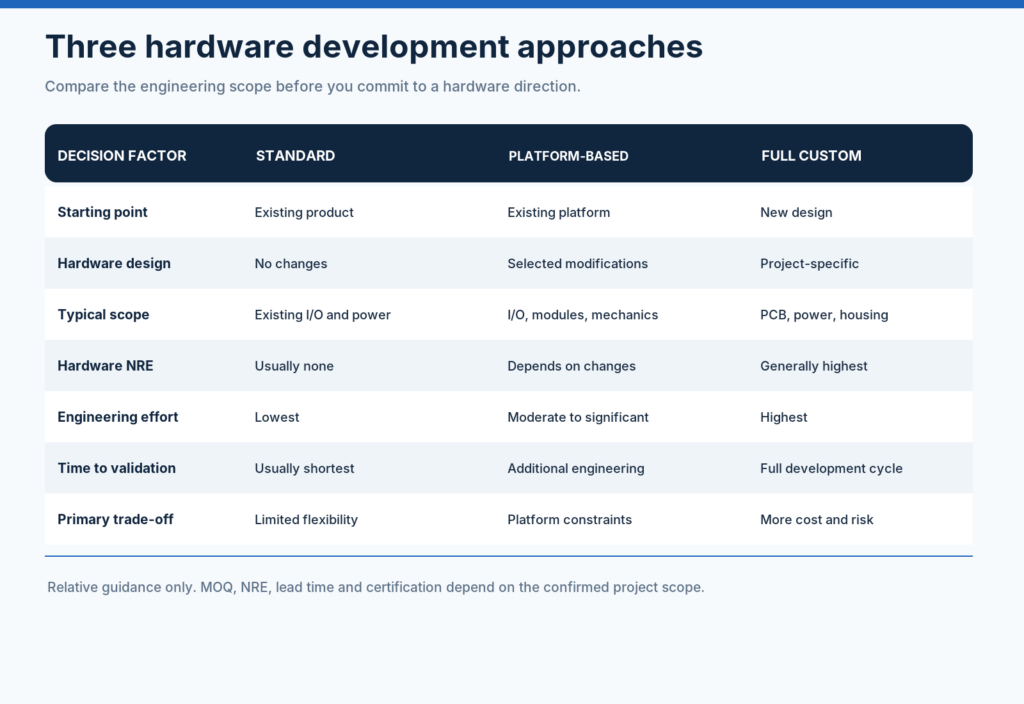Select the 'New design' cell
The image size is (1024, 704).
click(796, 212)
